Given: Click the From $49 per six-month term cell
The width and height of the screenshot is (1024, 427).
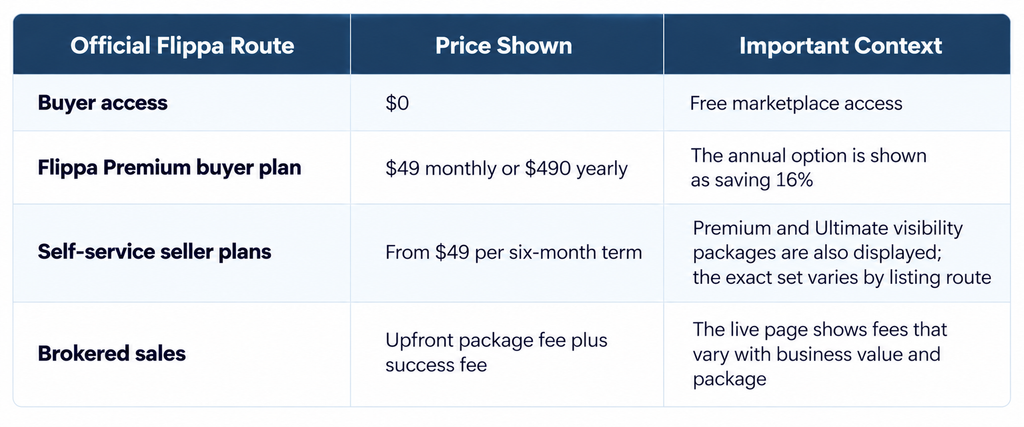Looking at the screenshot, I should point(514,253).
